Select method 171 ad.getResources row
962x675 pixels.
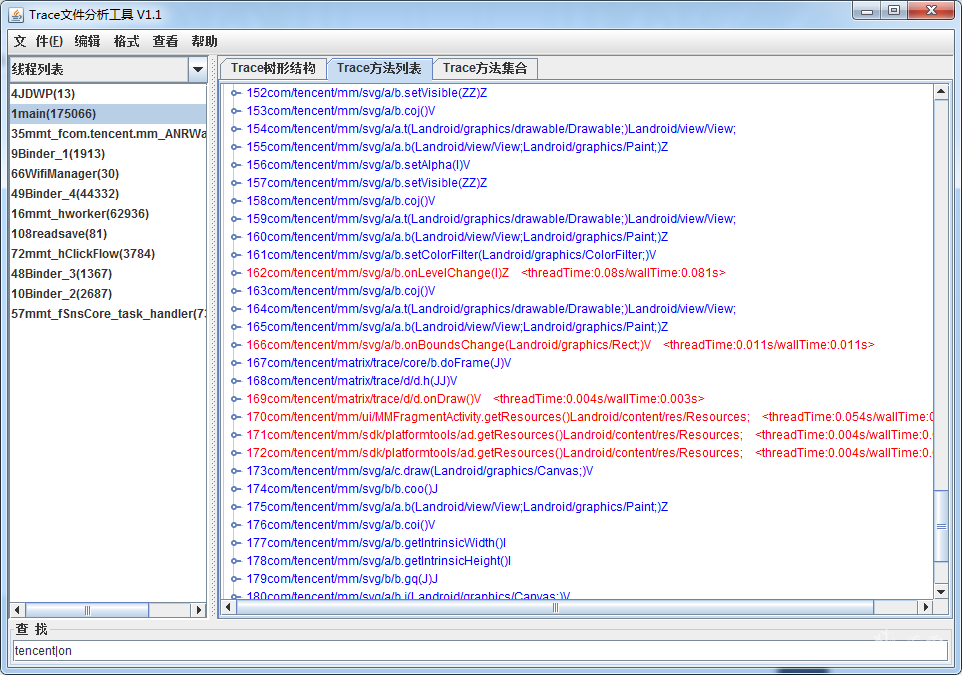[x=590, y=435]
